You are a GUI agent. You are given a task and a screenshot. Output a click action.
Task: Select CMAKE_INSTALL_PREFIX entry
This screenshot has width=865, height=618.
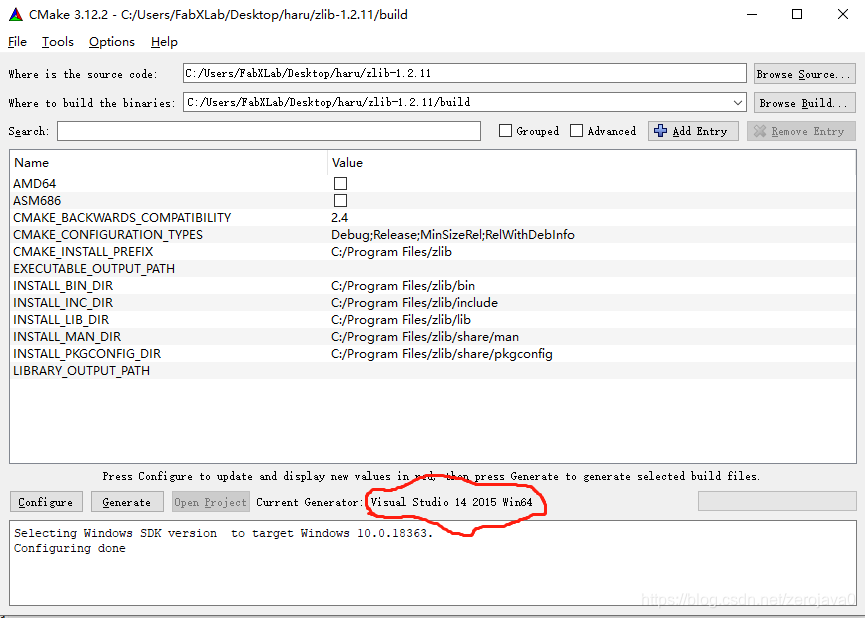[x=83, y=252]
